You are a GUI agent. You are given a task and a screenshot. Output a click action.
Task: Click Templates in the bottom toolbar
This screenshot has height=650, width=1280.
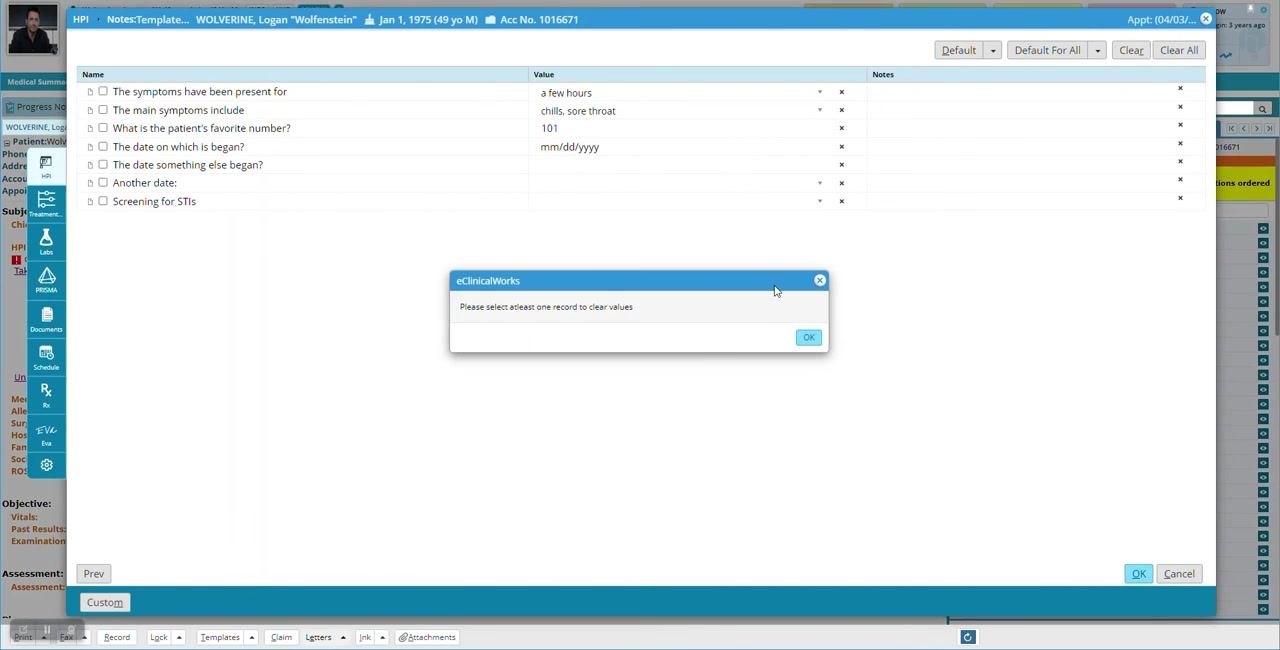pyautogui.click(x=220, y=637)
